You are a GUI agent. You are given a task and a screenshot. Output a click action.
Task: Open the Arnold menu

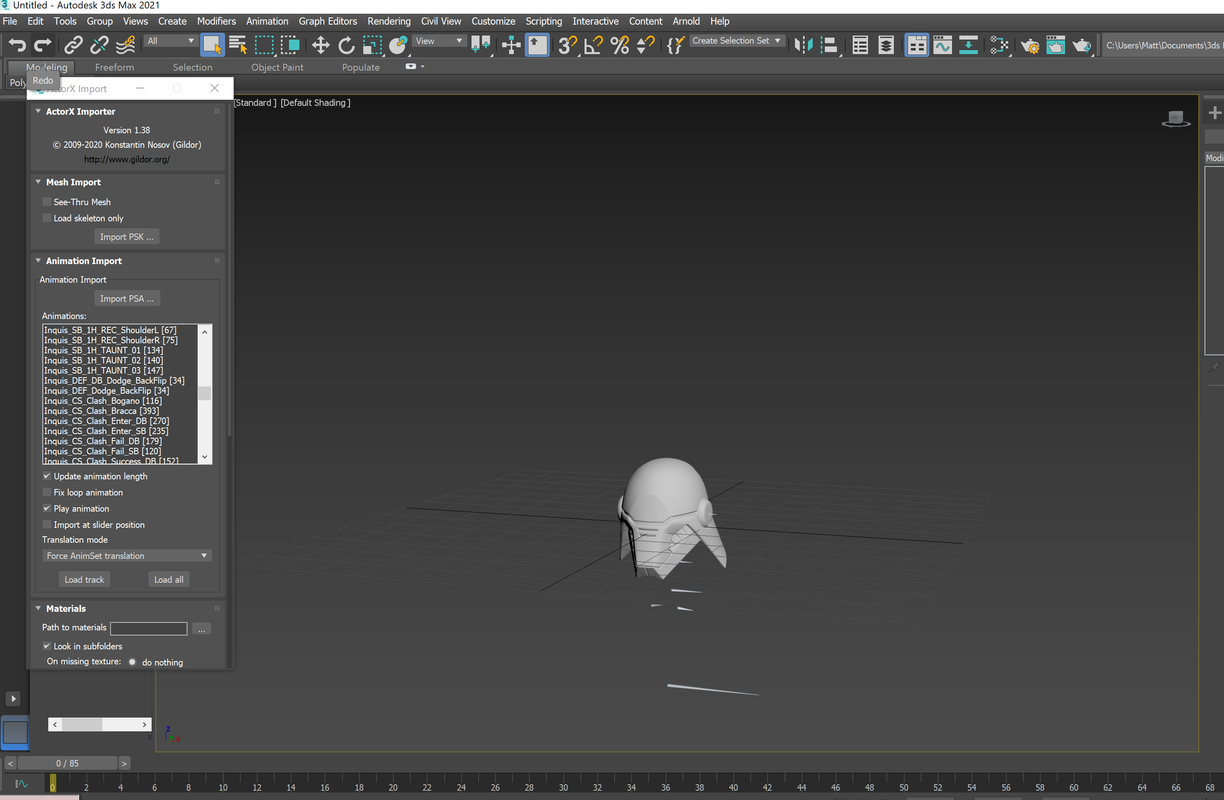686,21
